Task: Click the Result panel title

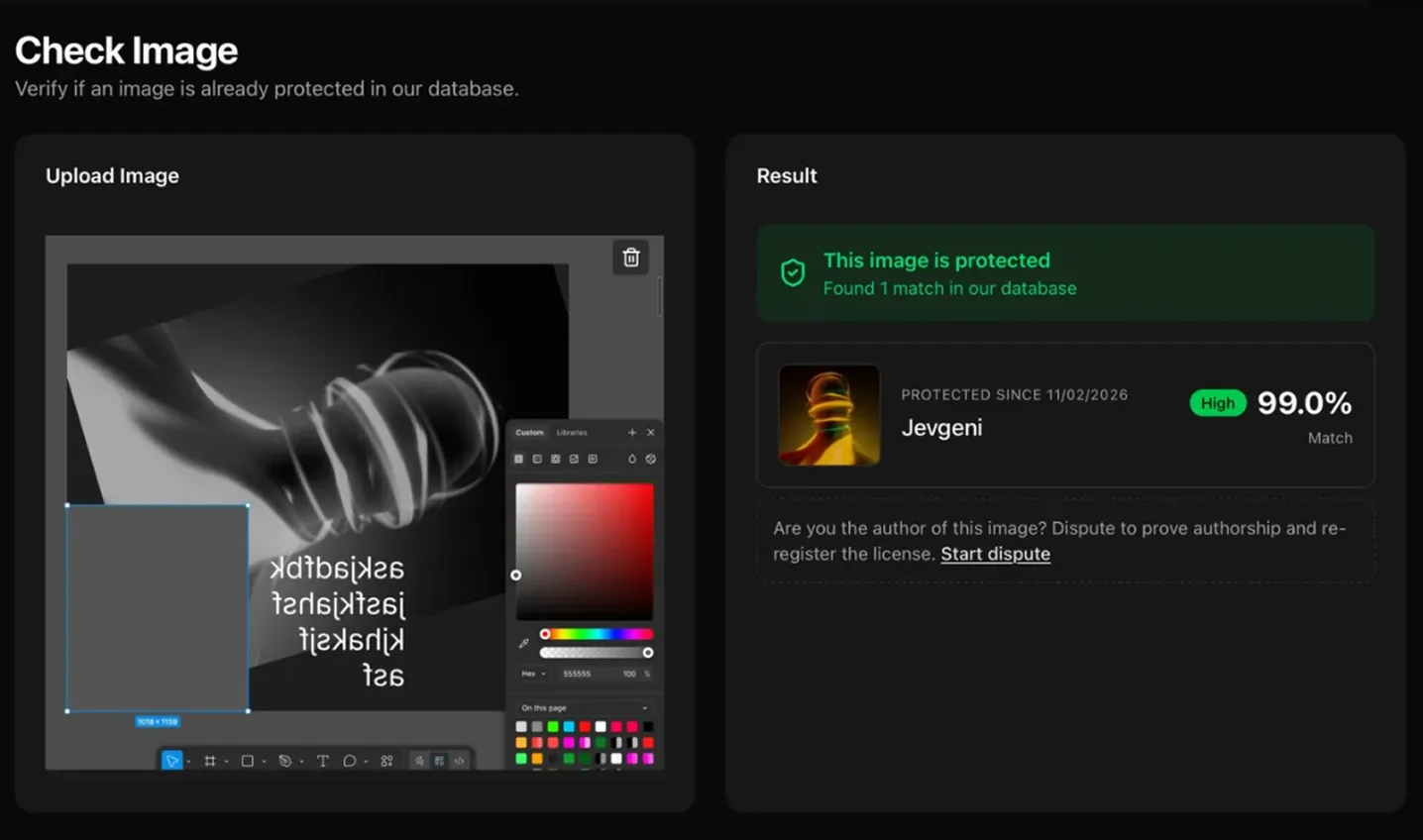Action: [787, 175]
